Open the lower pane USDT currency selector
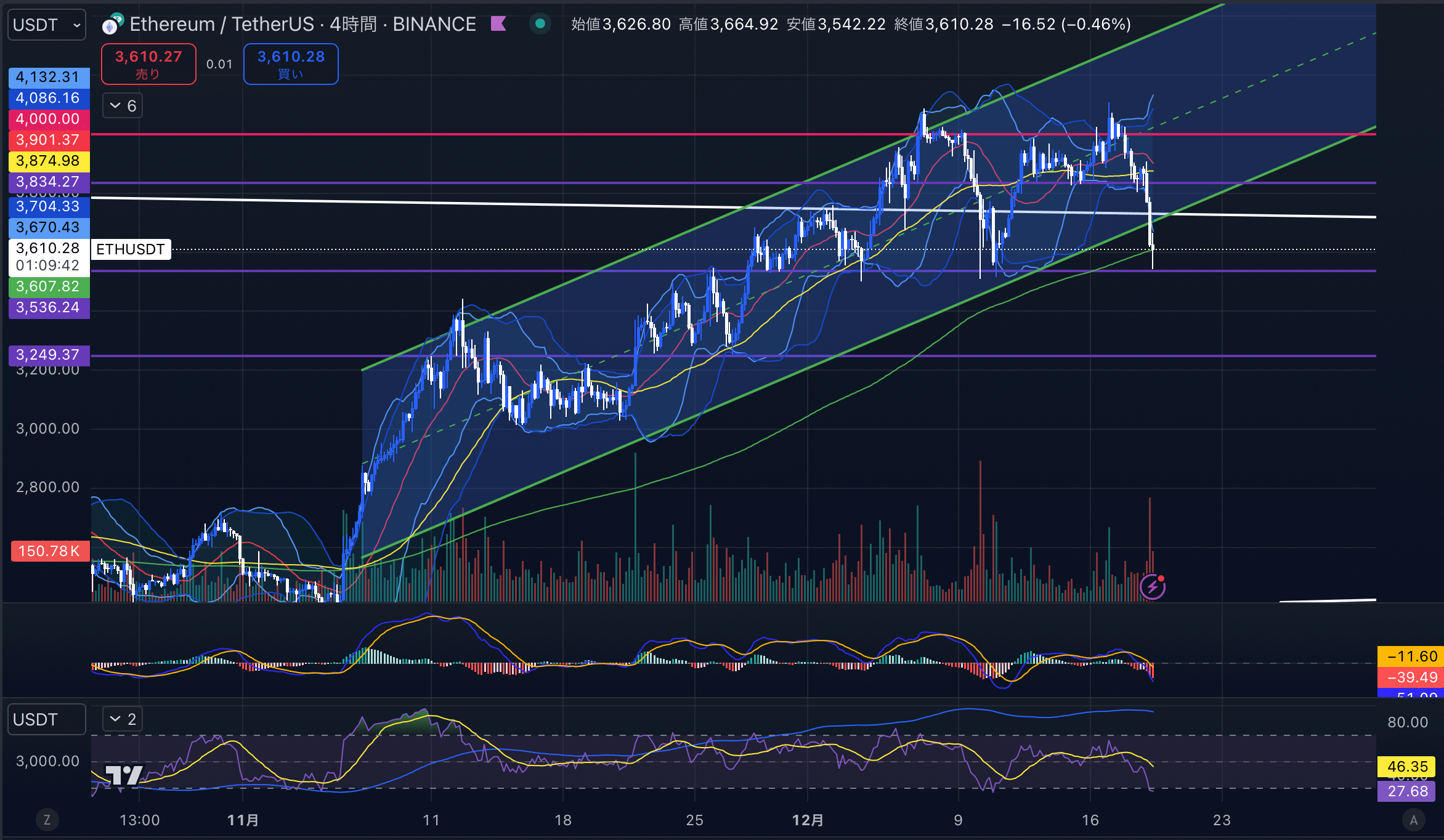The image size is (1444, 840). (47, 719)
